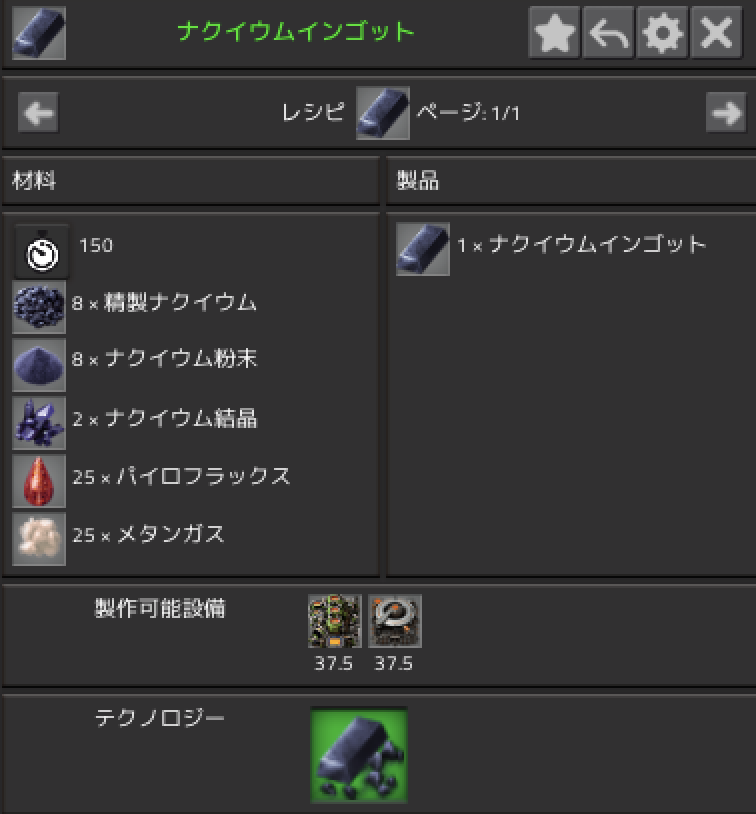This screenshot has width=756, height=814.
Task: Select the ナクイウム粉末 powder icon
Action: point(39,365)
